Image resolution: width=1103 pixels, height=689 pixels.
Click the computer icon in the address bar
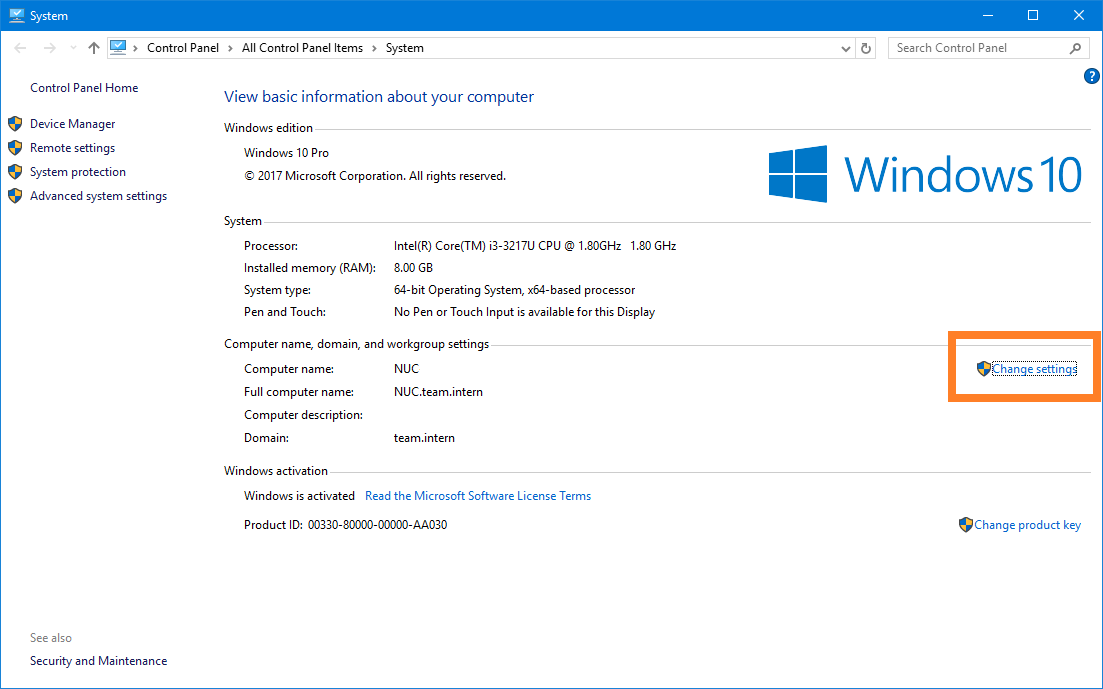(118, 47)
